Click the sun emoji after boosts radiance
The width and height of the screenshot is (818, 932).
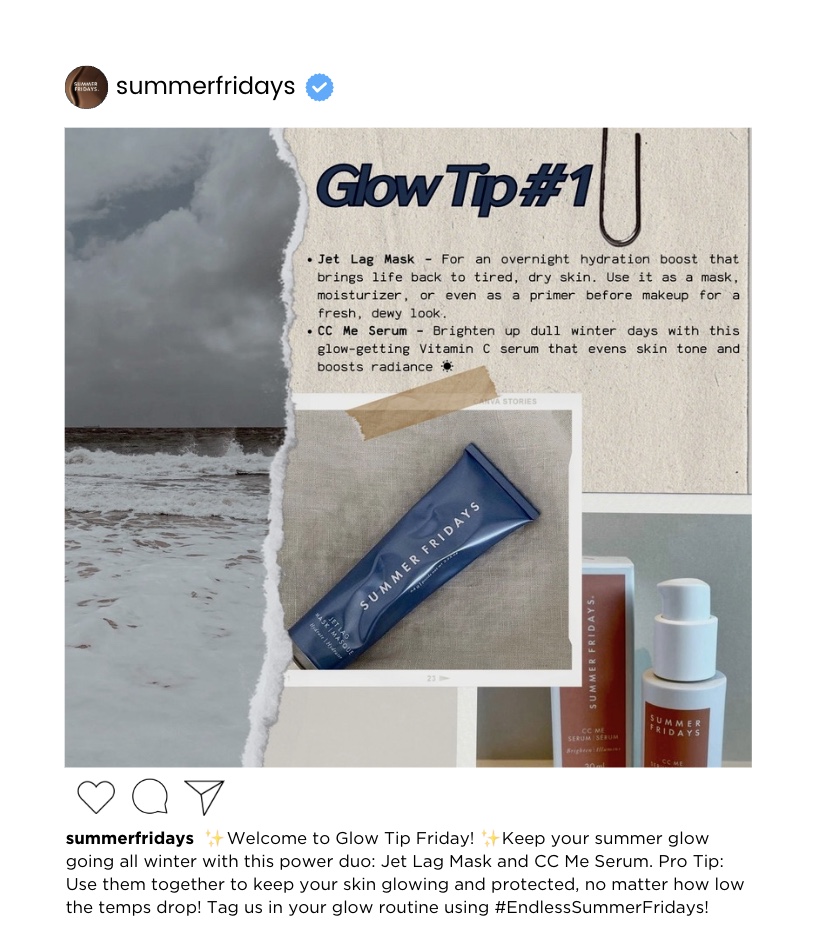(x=447, y=367)
